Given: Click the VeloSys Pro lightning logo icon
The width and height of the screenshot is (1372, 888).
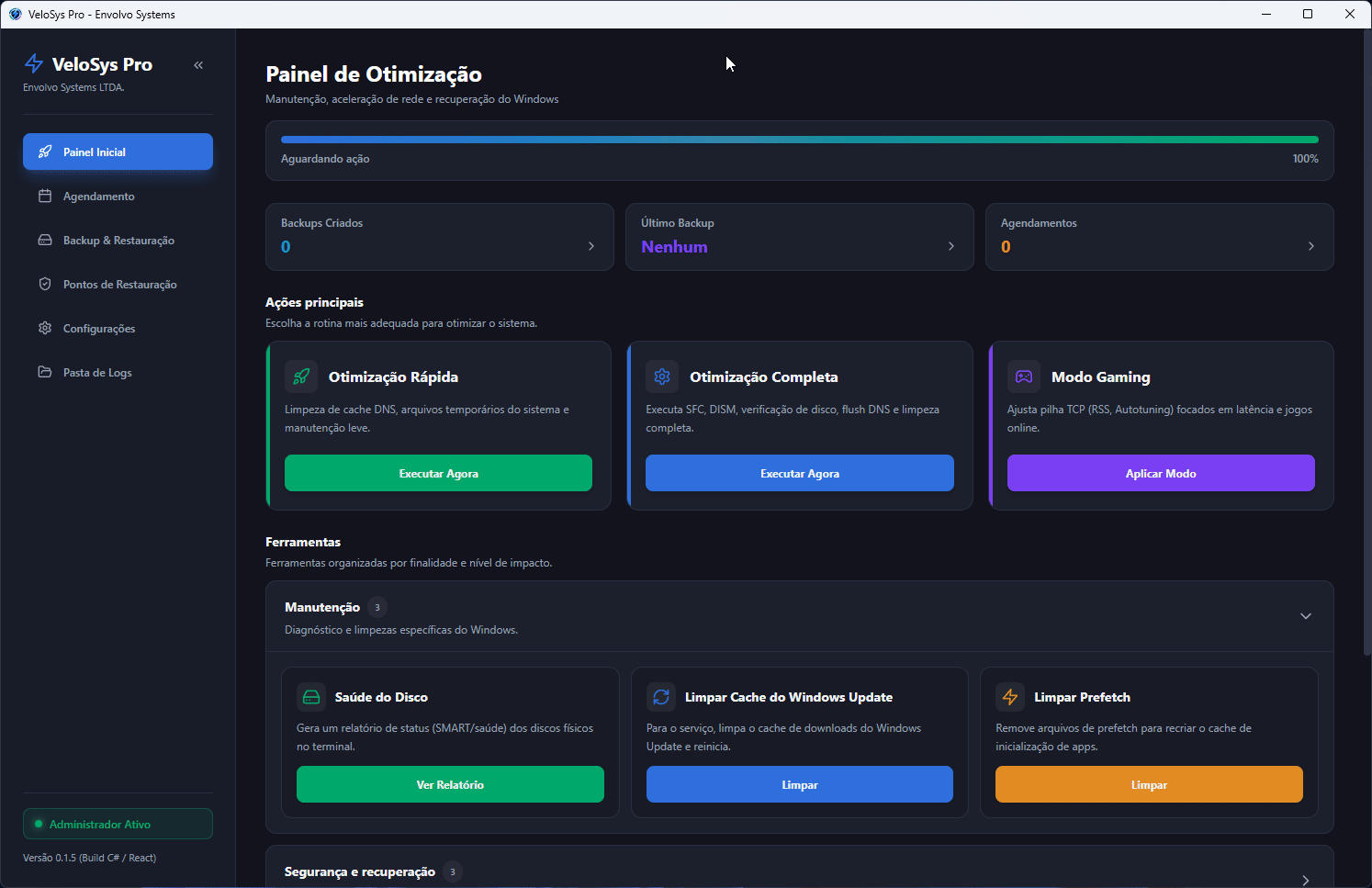Looking at the screenshot, I should tap(34, 63).
